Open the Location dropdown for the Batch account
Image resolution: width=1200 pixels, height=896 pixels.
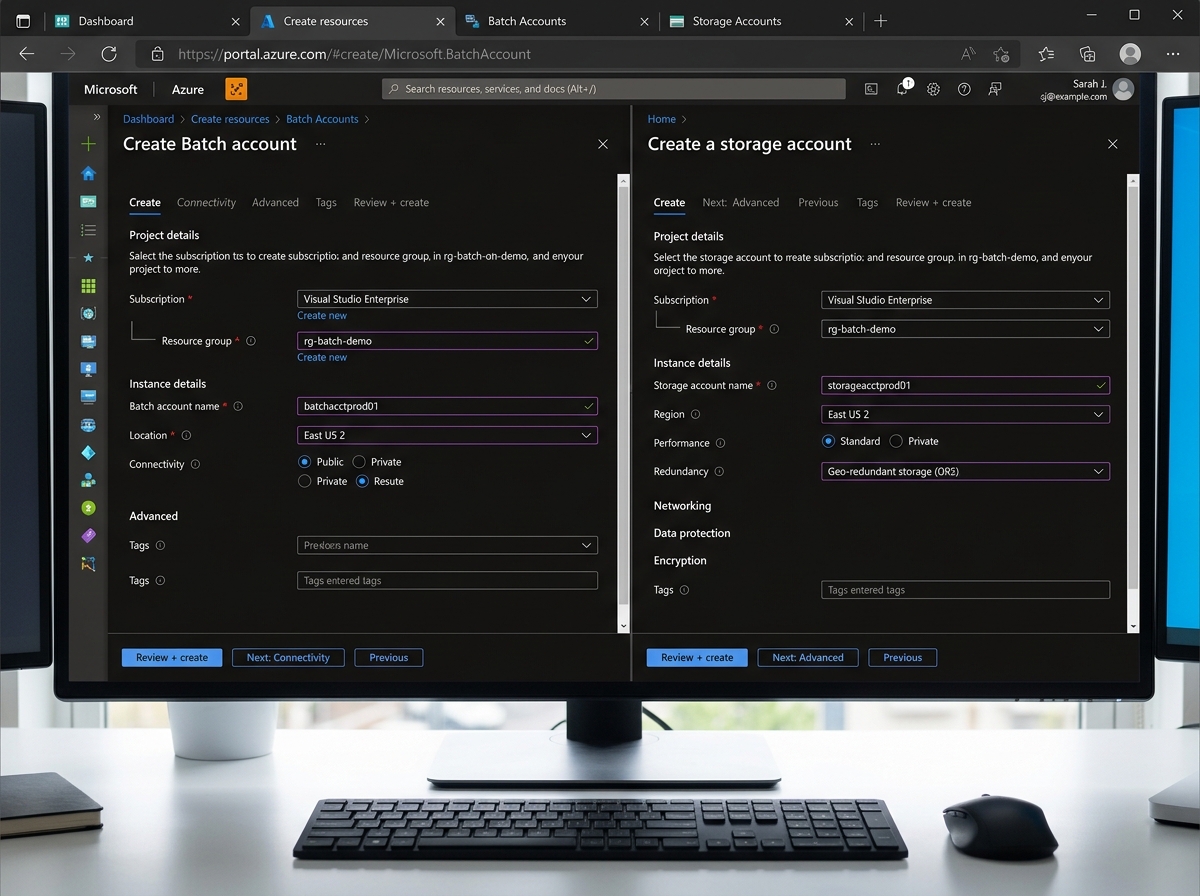447,435
